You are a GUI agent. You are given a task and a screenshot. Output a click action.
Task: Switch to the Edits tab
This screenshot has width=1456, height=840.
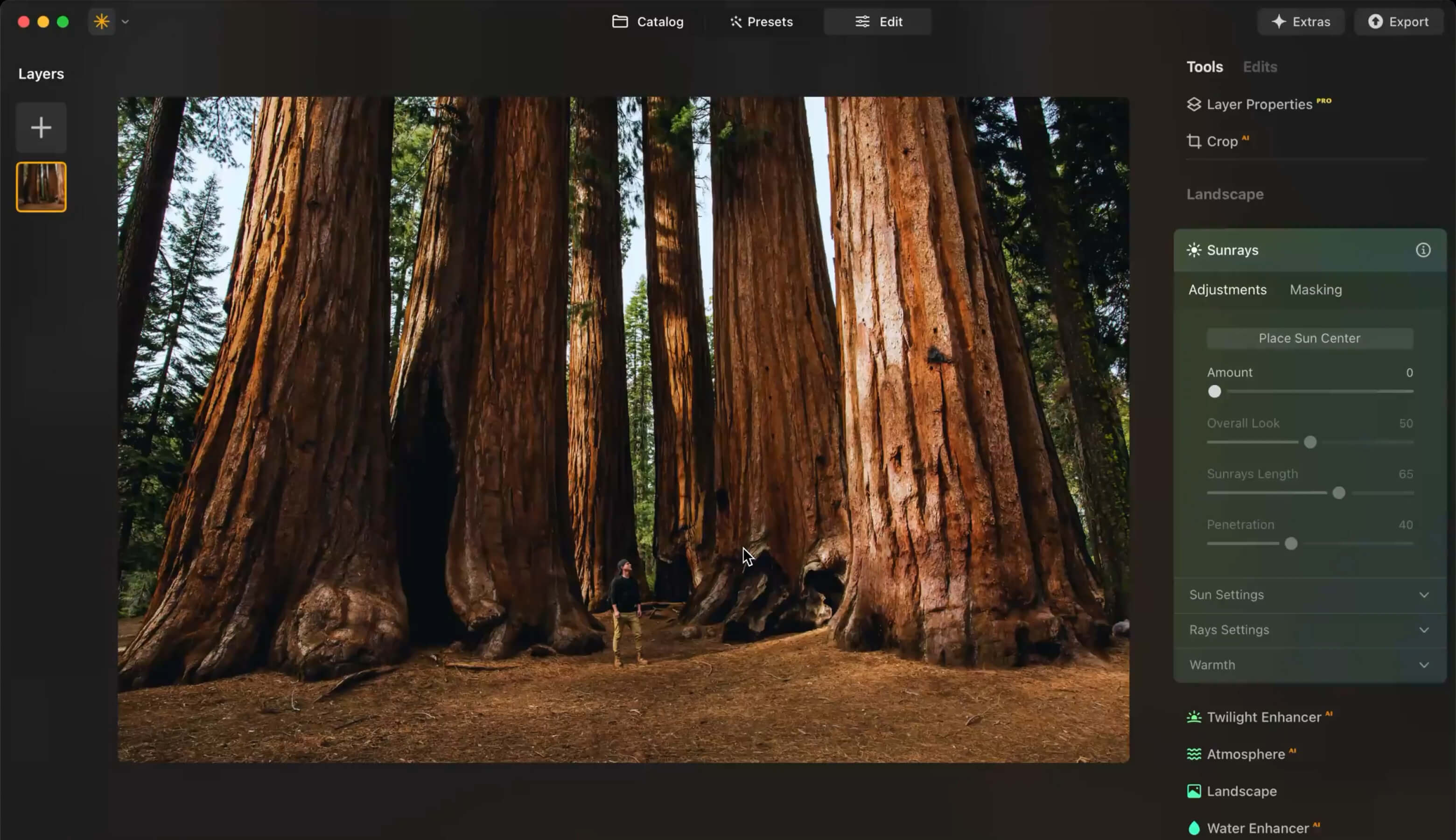tap(1259, 67)
